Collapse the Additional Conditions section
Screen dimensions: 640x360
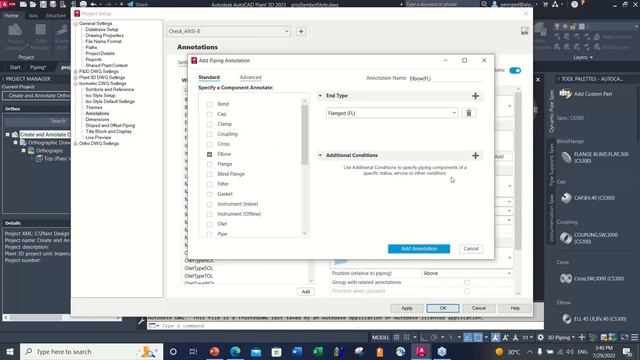pyautogui.click(x=320, y=155)
